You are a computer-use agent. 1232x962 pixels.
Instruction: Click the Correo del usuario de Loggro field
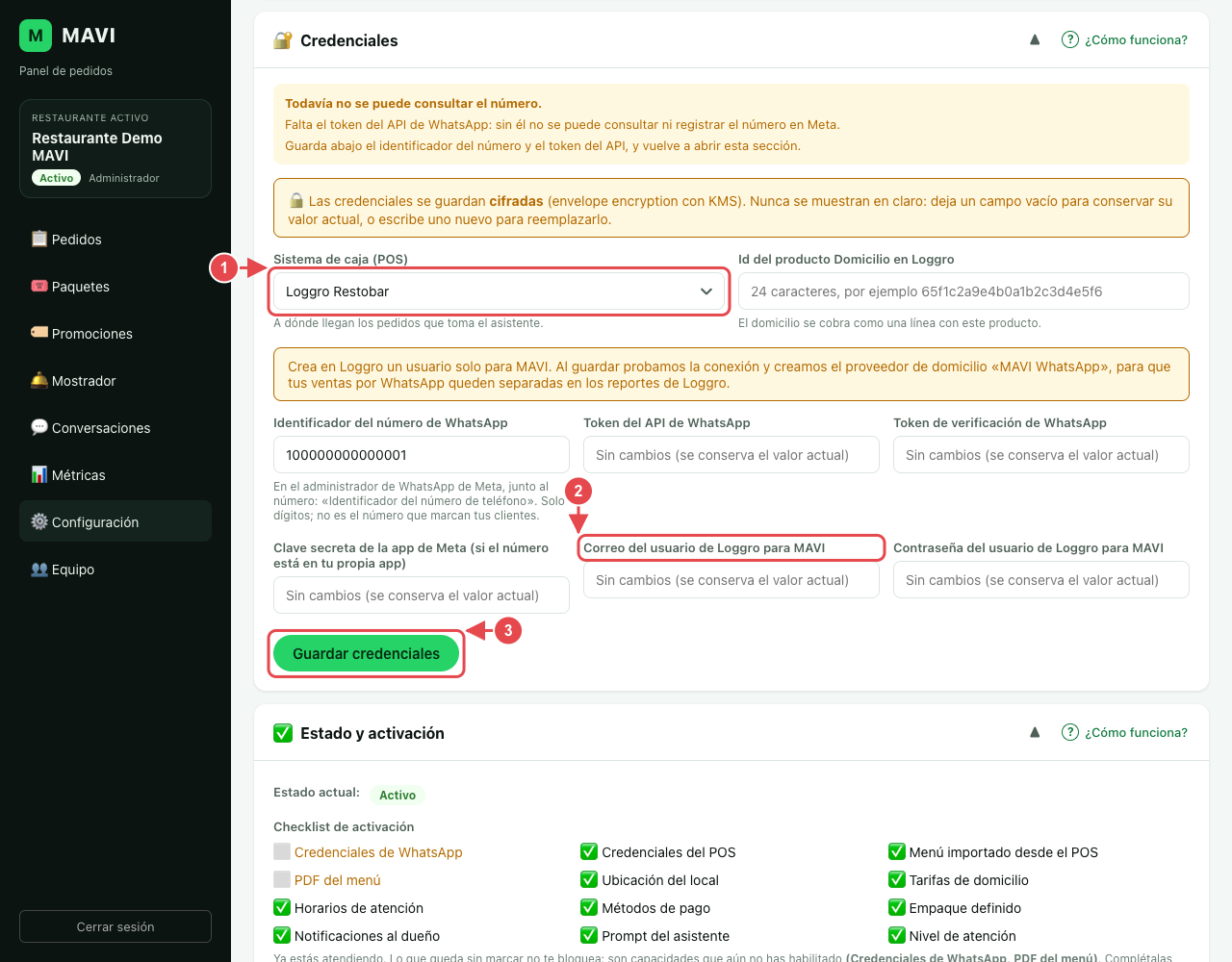[x=731, y=580]
